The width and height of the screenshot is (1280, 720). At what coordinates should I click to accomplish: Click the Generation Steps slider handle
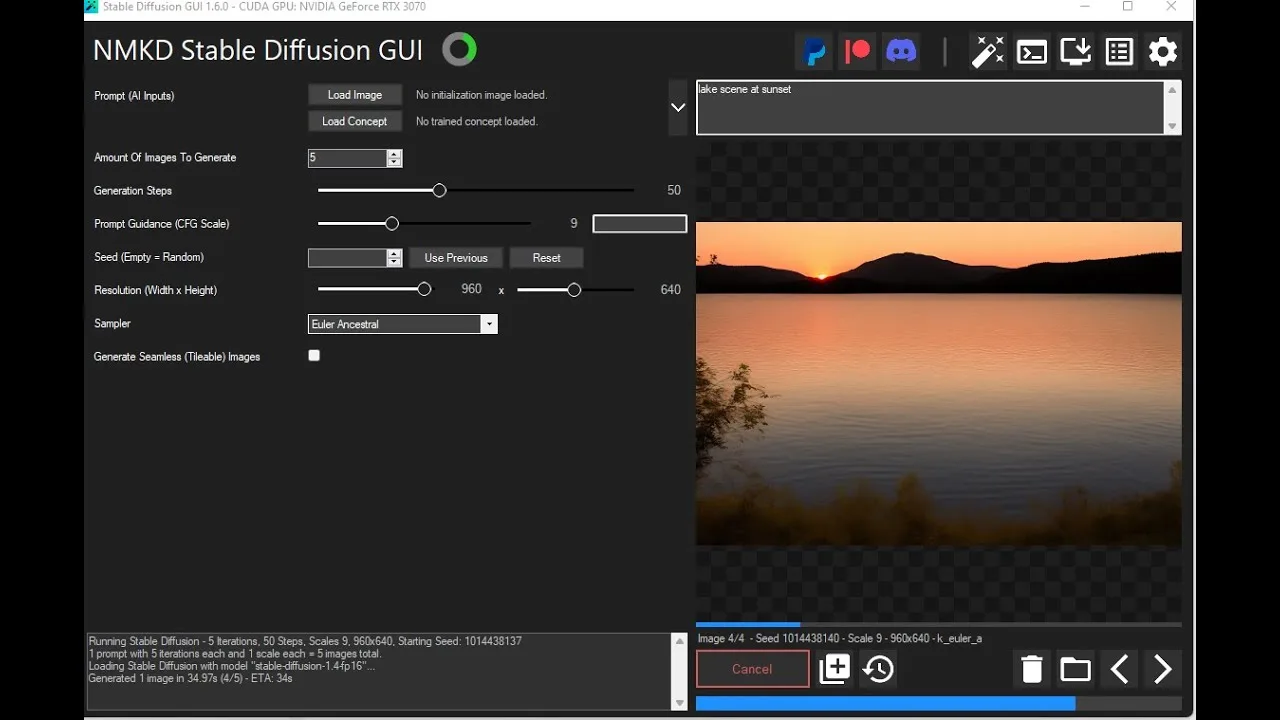439,190
